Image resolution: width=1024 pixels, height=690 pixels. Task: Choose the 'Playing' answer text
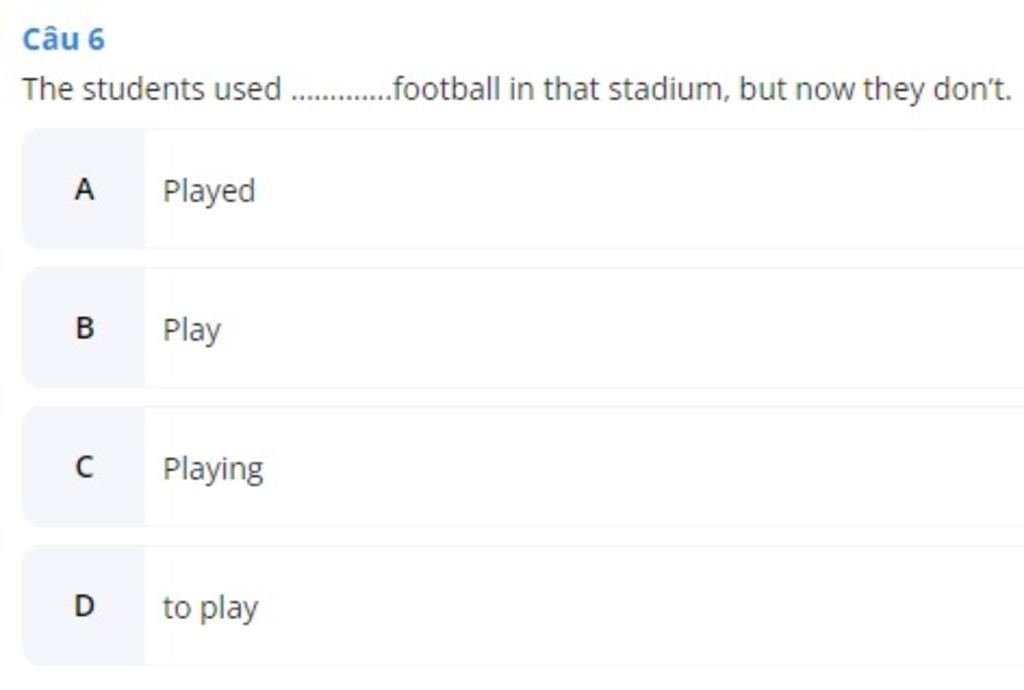pos(213,469)
